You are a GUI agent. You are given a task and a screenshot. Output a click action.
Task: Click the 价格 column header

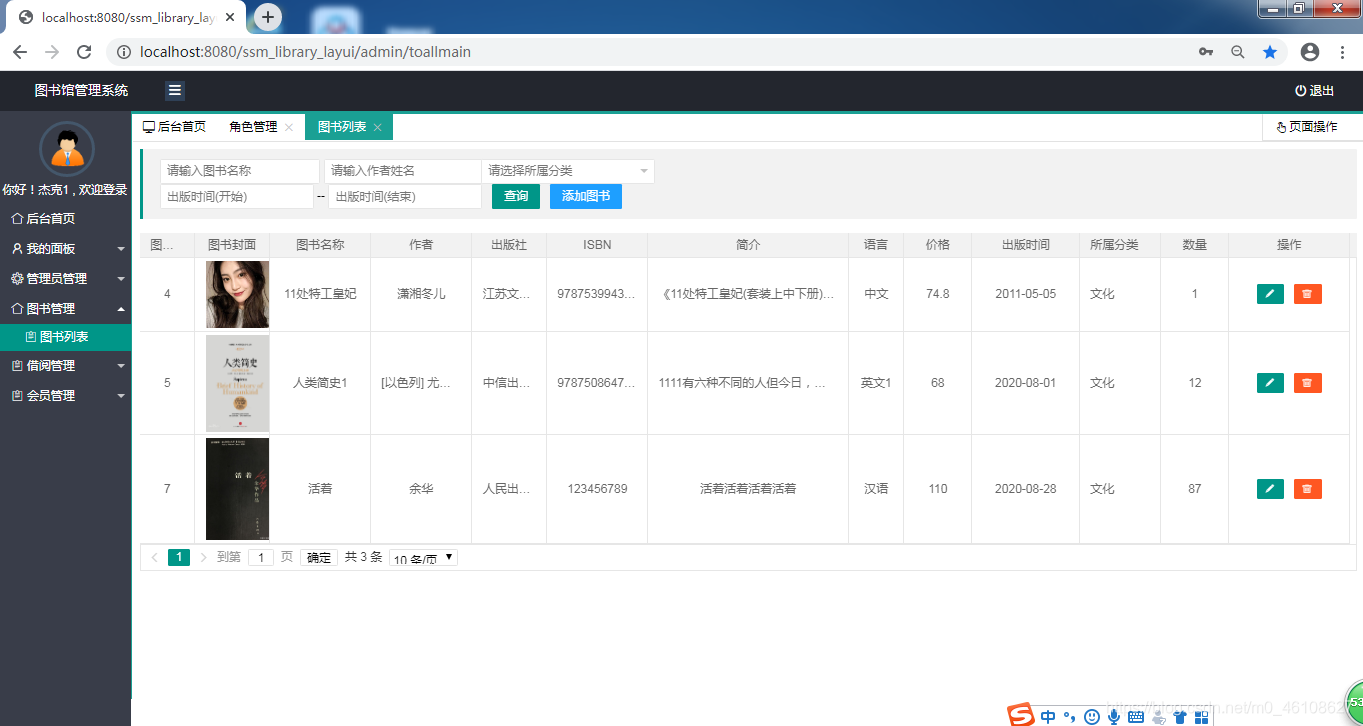pos(937,245)
